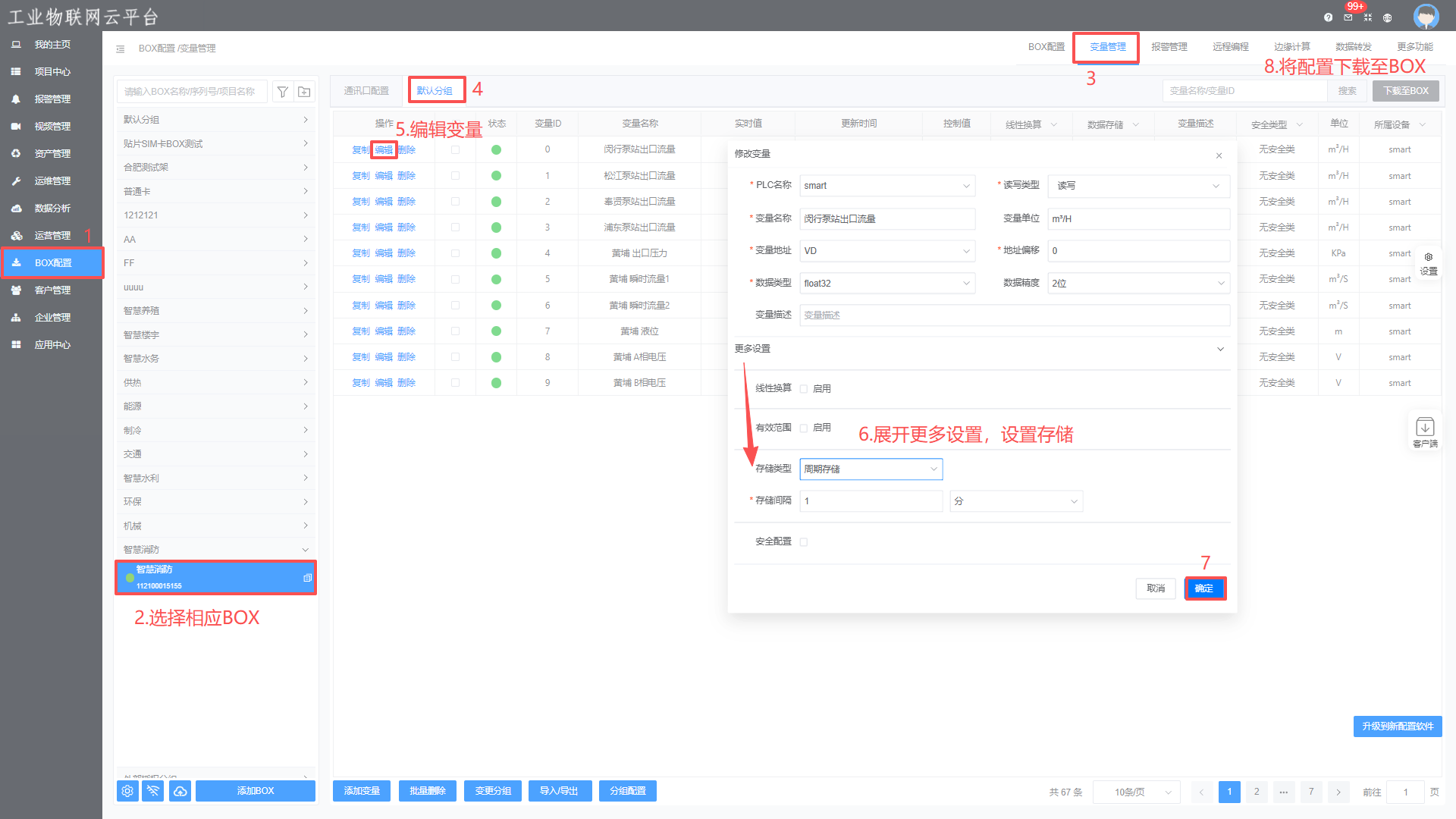Click the exit fullscreen icon in header

[1367, 17]
